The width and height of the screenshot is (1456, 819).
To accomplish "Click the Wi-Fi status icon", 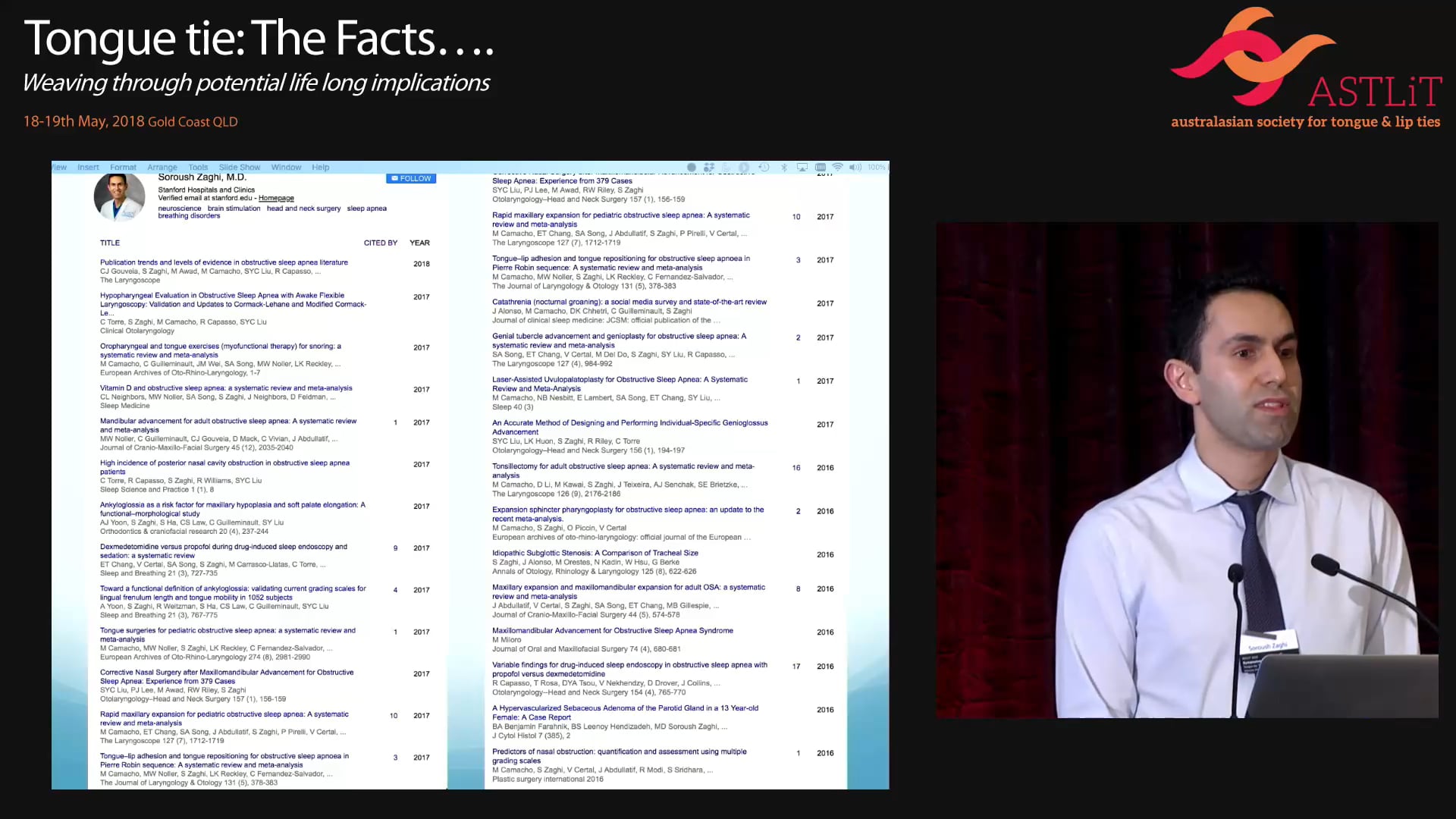I will (x=837, y=167).
